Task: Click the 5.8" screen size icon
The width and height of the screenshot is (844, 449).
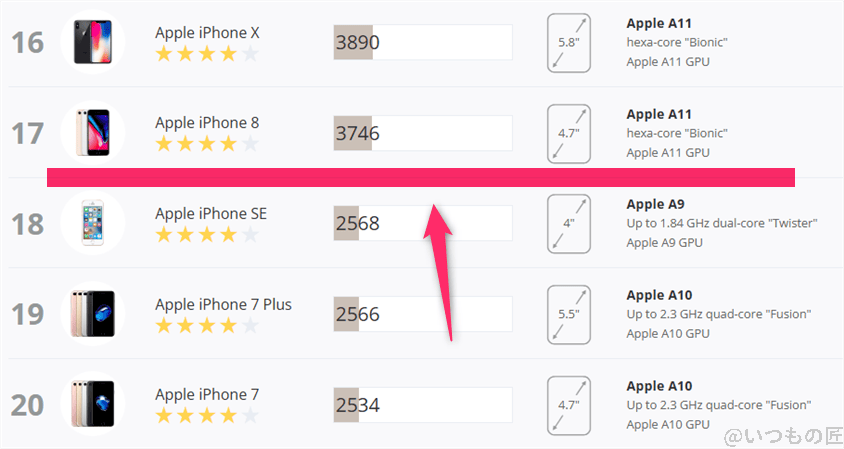Action: tap(568, 43)
